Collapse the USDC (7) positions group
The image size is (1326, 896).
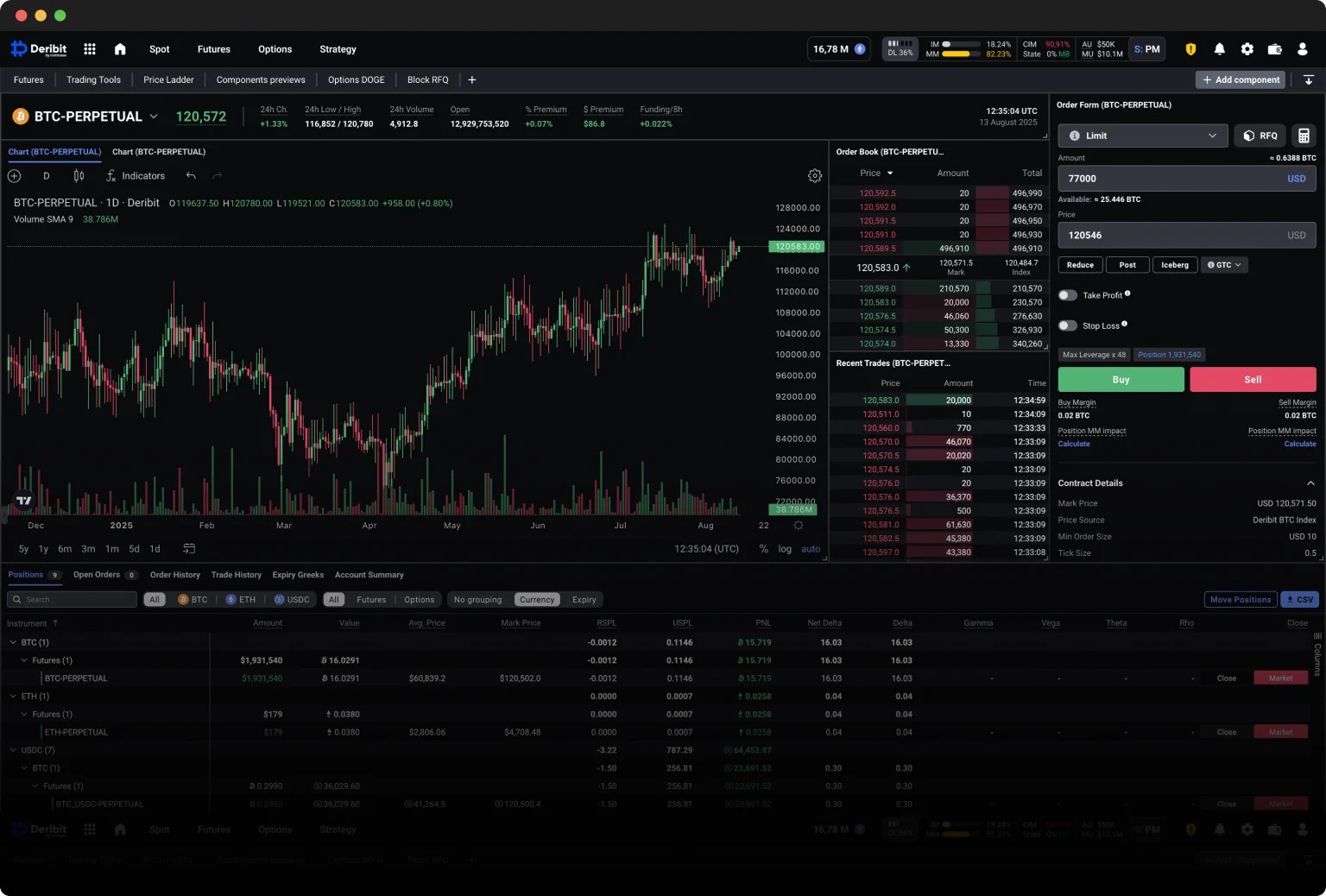13,750
